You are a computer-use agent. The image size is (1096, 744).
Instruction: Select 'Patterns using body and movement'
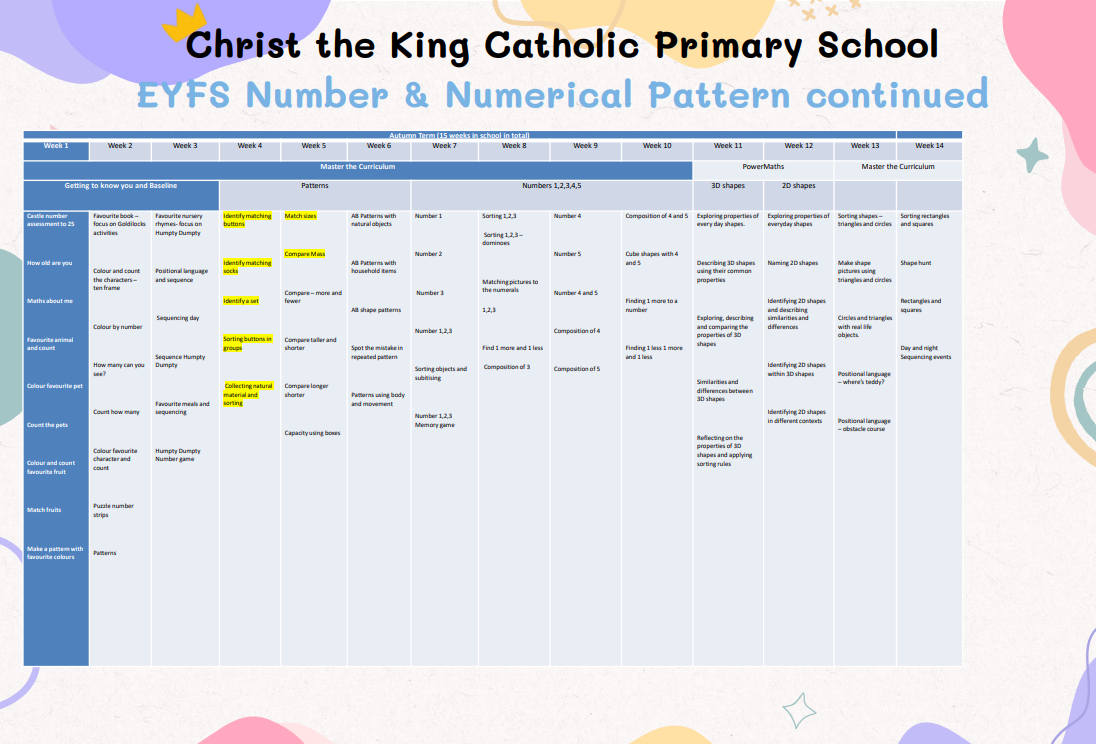[378, 399]
